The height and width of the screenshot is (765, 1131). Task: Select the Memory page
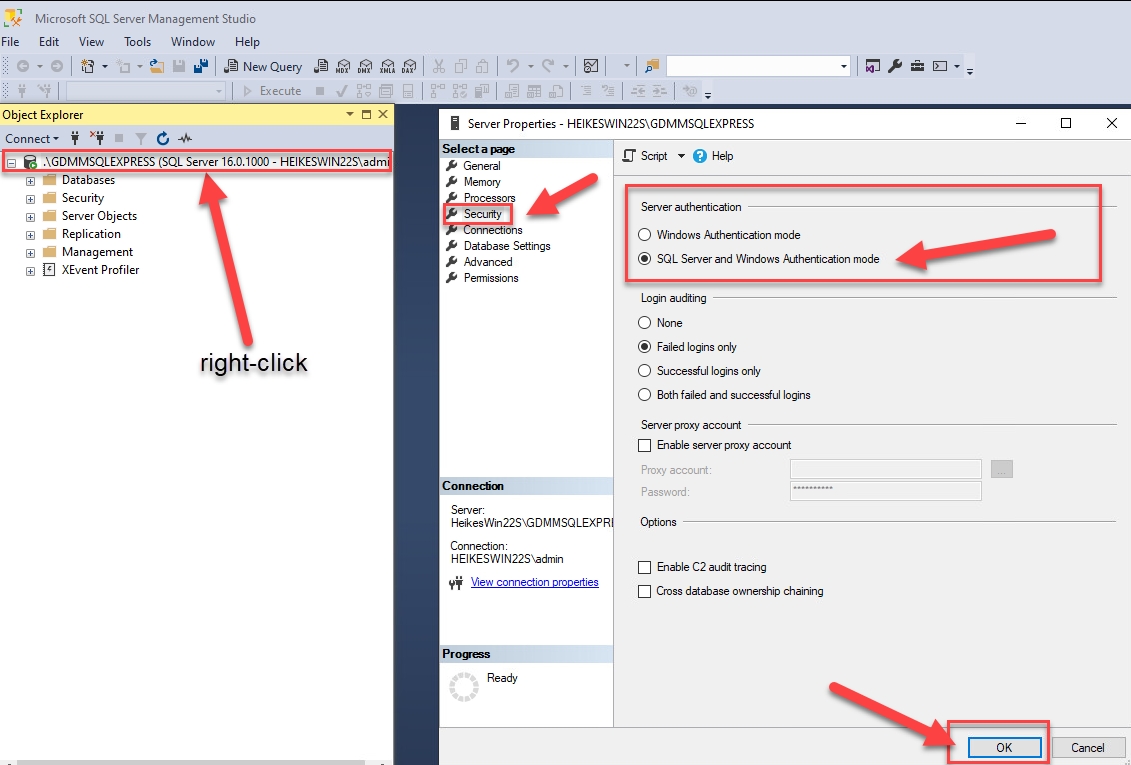pos(482,182)
